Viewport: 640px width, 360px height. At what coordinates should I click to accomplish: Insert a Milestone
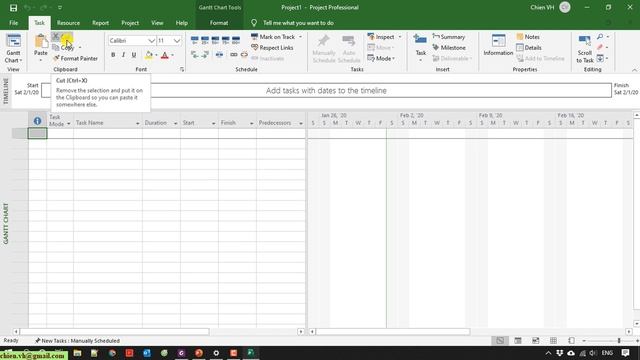click(449, 48)
